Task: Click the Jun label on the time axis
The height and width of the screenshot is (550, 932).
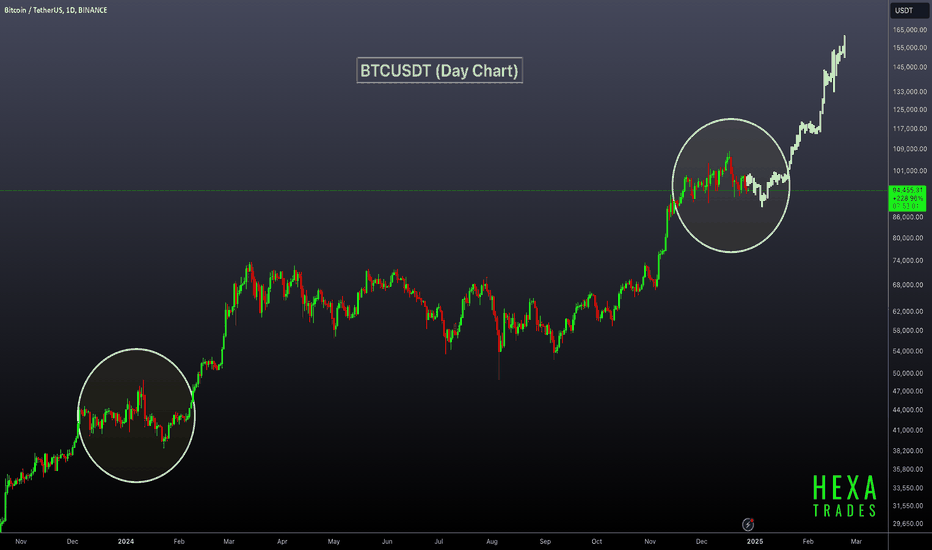Action: (x=387, y=542)
